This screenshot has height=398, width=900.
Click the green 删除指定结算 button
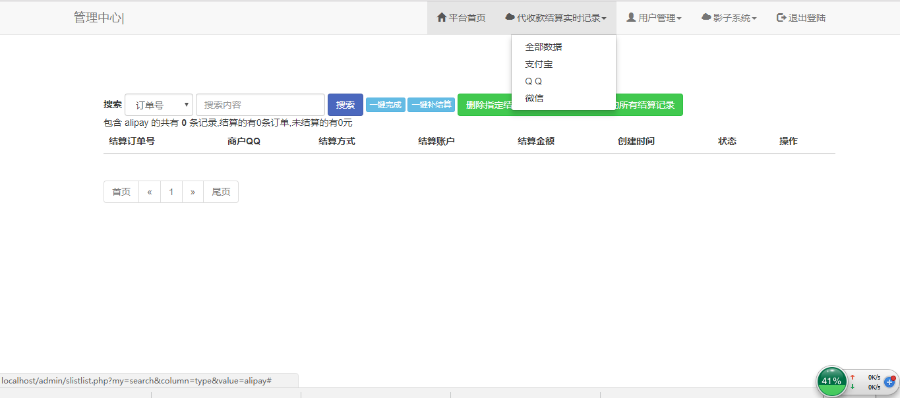485,105
